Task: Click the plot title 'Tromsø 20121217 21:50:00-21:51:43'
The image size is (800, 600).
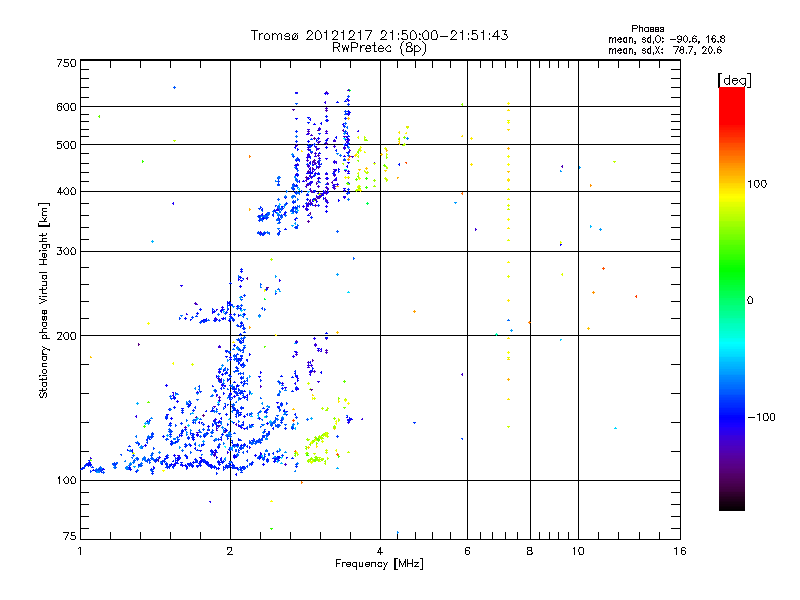Action: 379,35
